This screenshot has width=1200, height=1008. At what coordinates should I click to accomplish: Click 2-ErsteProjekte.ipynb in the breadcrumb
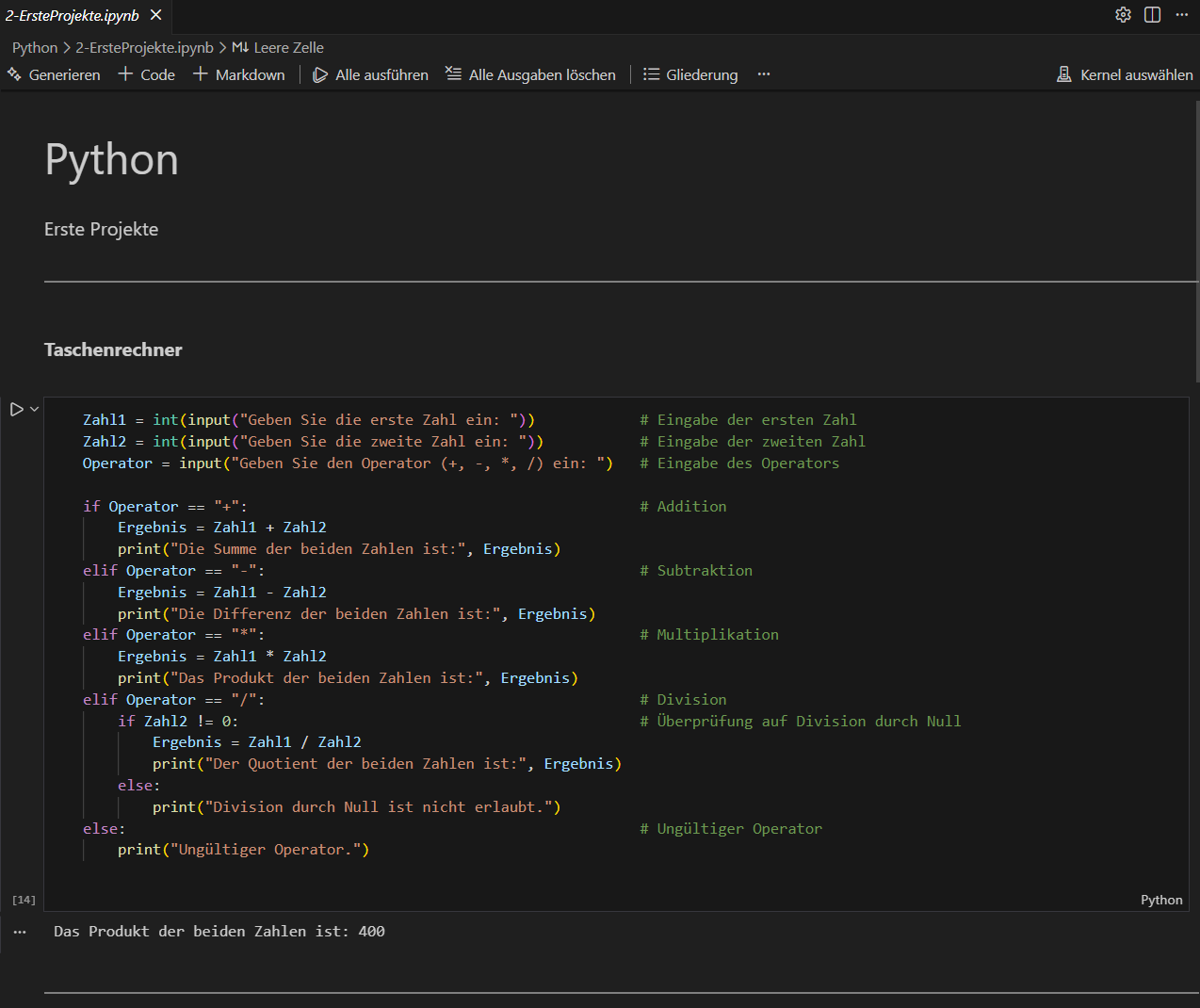point(144,47)
